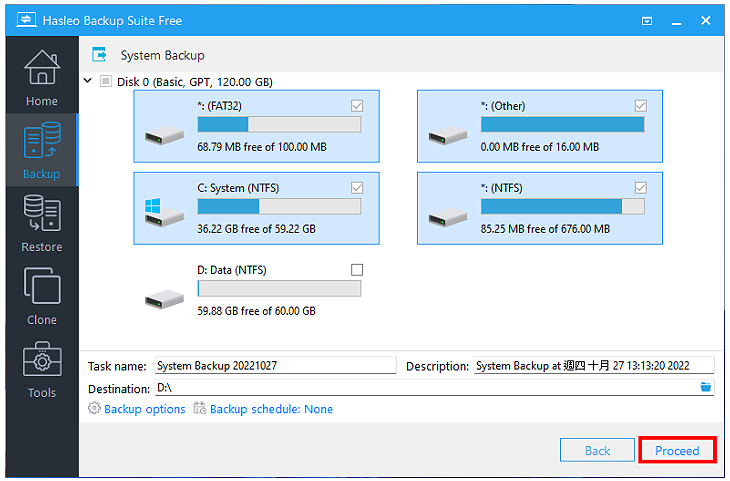Click the FAT32 partition drive icon
The width and height of the screenshot is (730, 481).
click(x=164, y=137)
